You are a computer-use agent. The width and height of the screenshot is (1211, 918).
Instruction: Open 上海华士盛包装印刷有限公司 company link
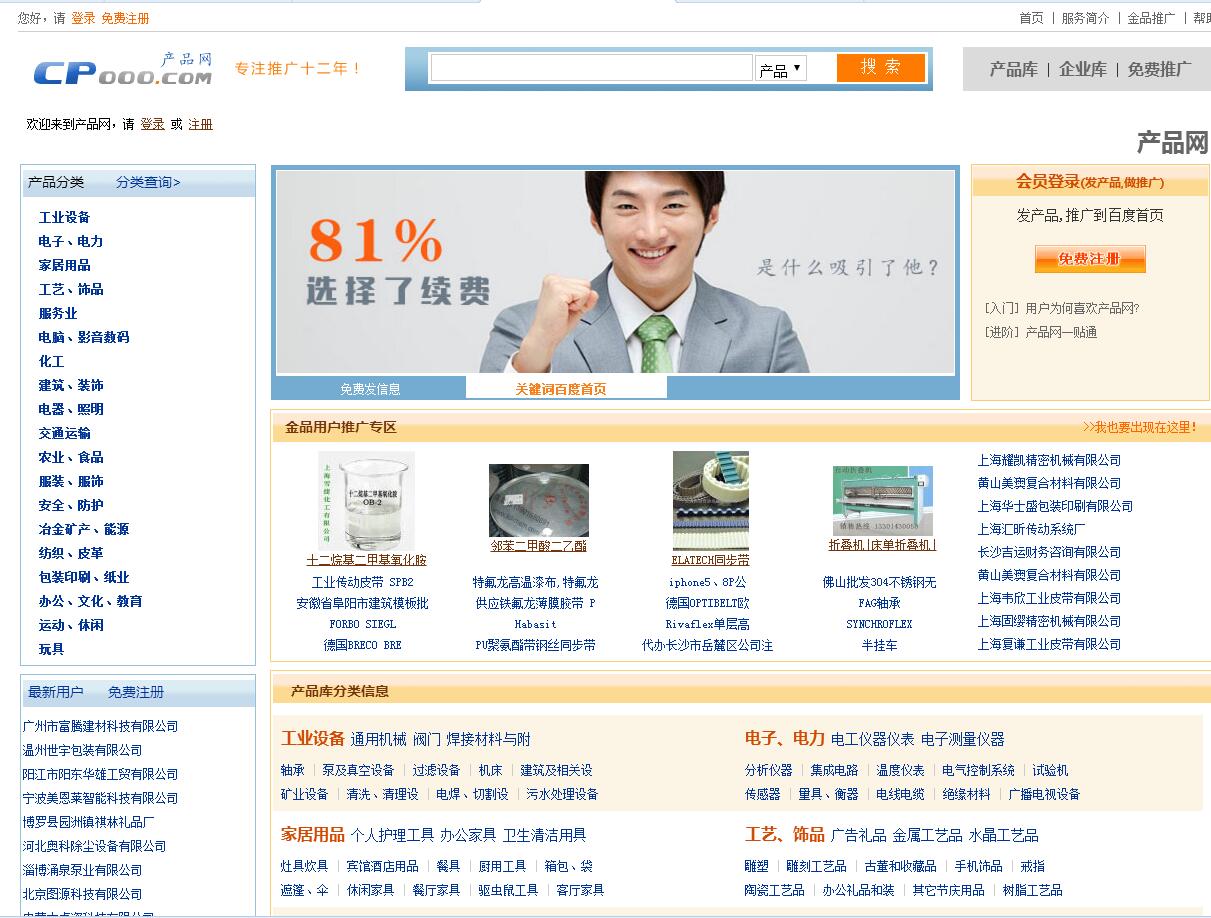[1055, 506]
